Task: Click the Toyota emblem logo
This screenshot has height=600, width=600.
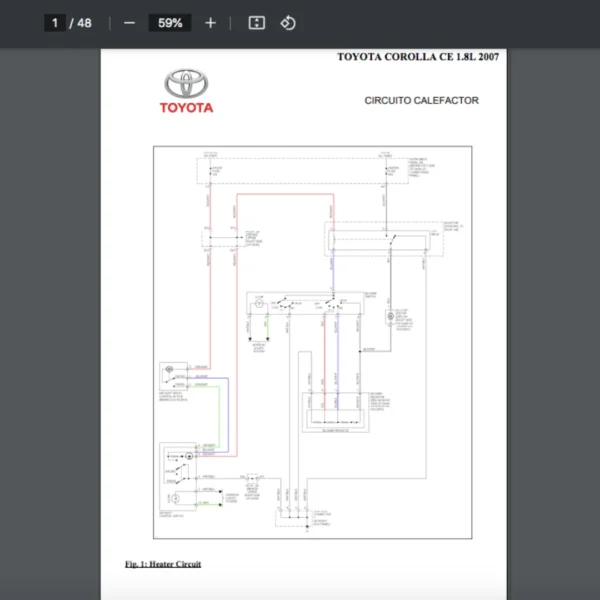Action: pyautogui.click(x=185, y=83)
